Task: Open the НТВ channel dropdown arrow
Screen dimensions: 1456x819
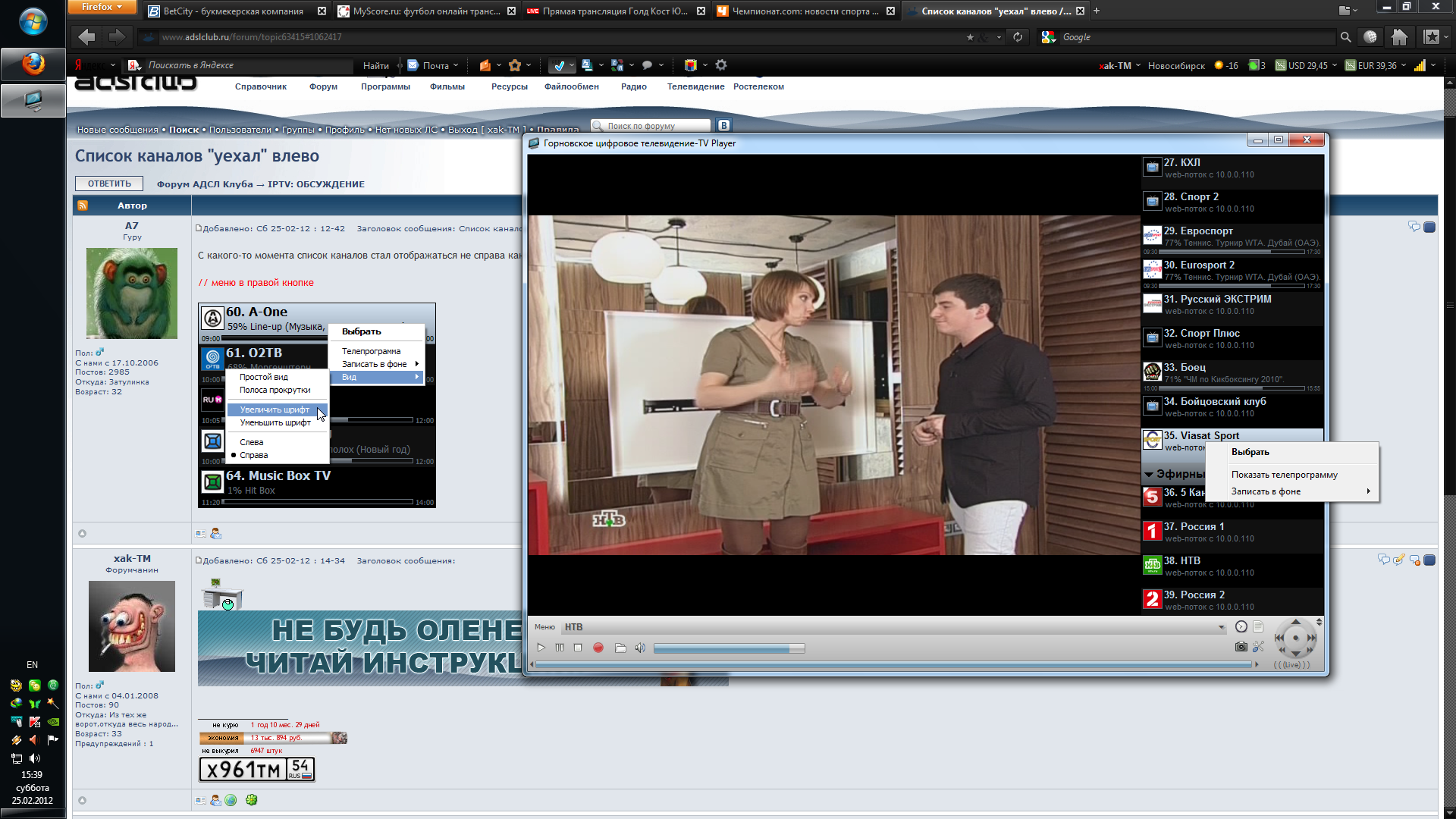Action: [1221, 627]
